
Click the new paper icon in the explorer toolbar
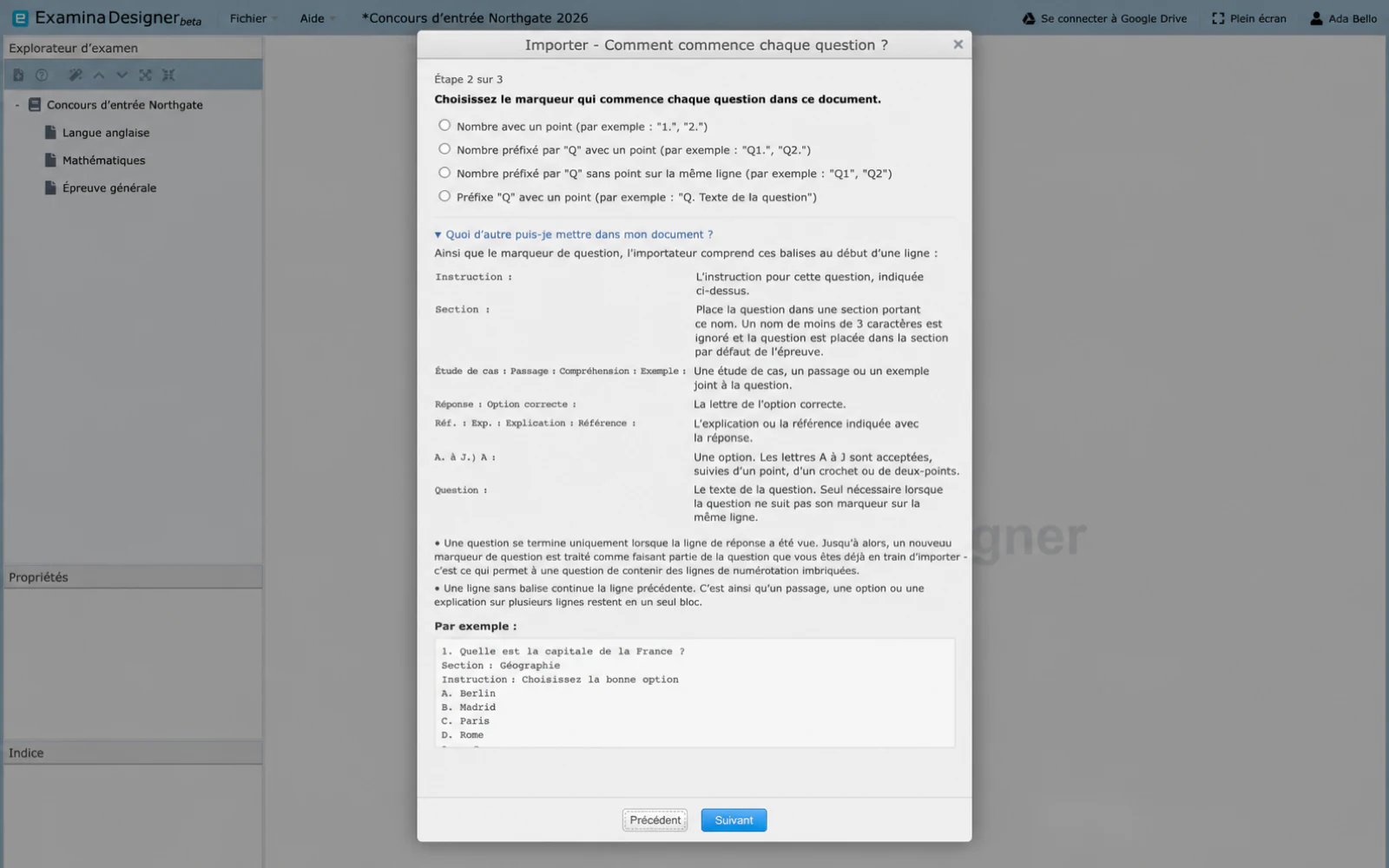tap(18, 76)
